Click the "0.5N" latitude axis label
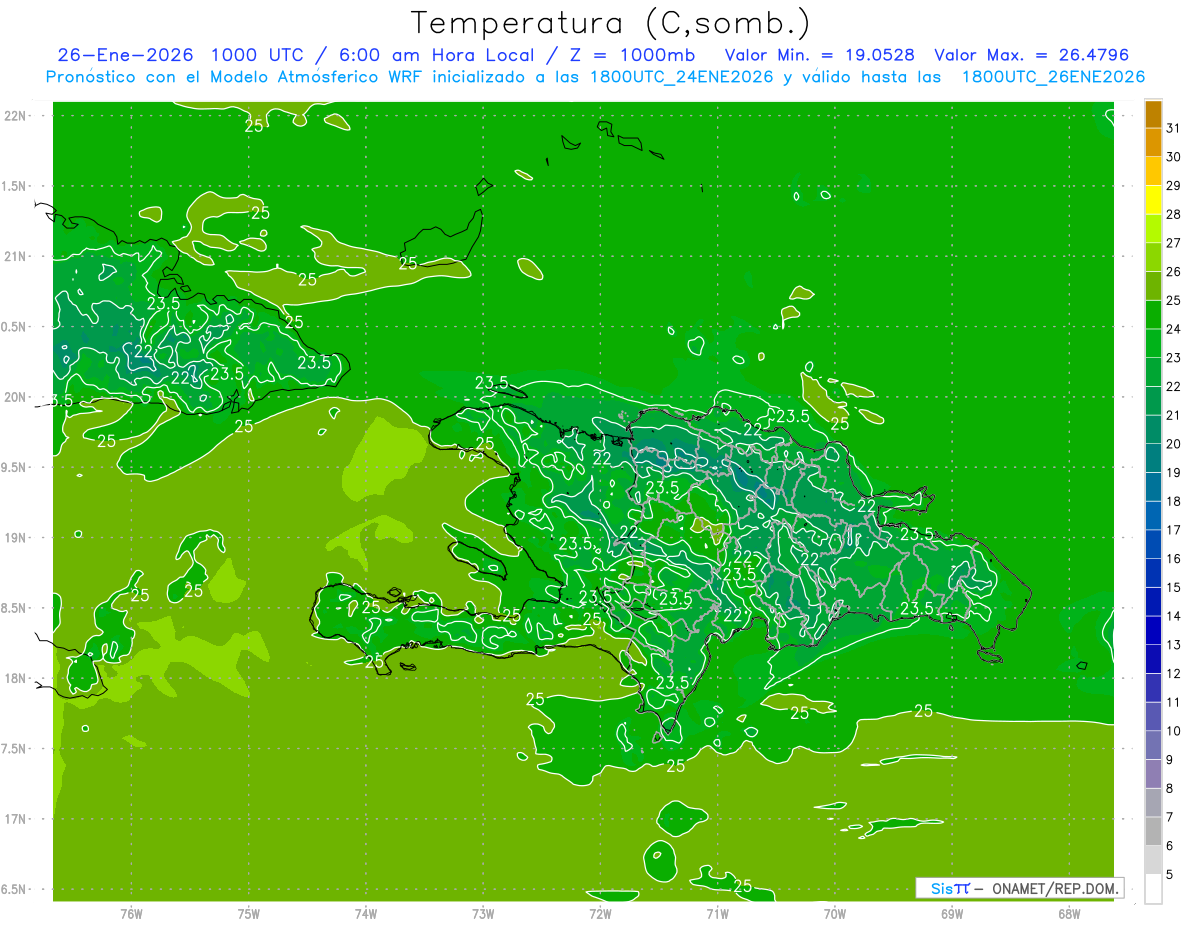 [x=15, y=327]
